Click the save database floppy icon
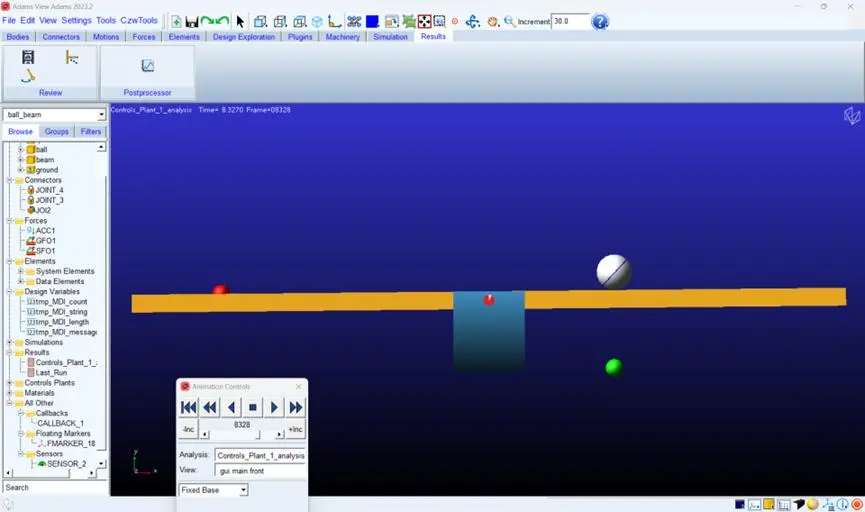The image size is (865, 512). tap(191, 22)
